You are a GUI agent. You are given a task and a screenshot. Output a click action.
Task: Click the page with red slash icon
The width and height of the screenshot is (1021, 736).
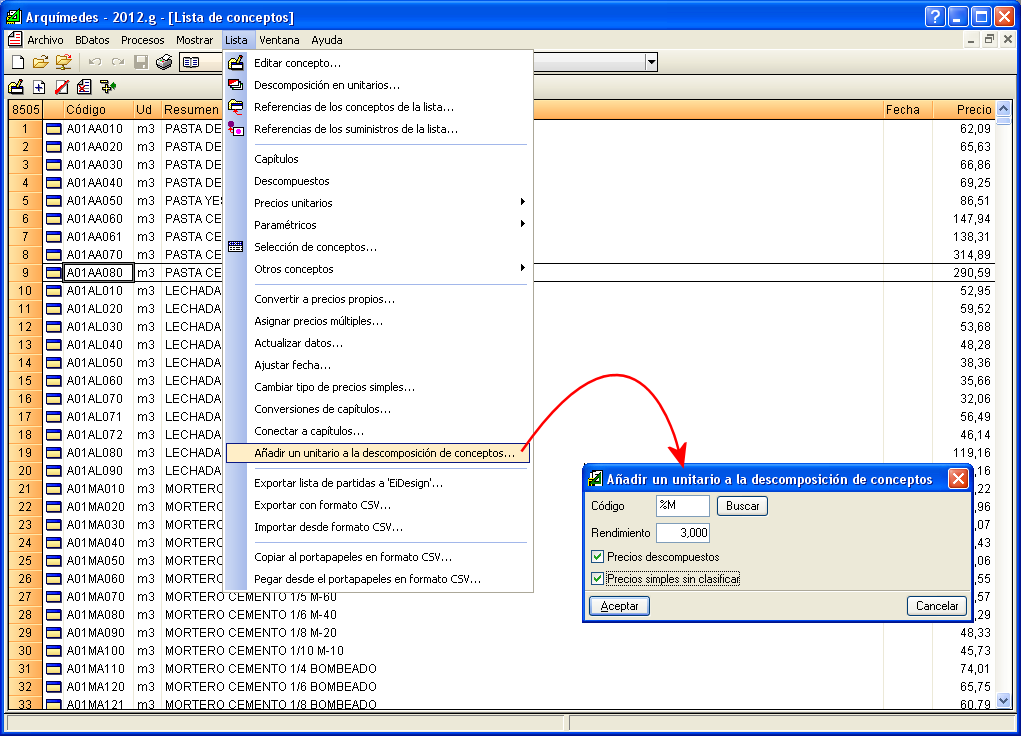pos(62,87)
